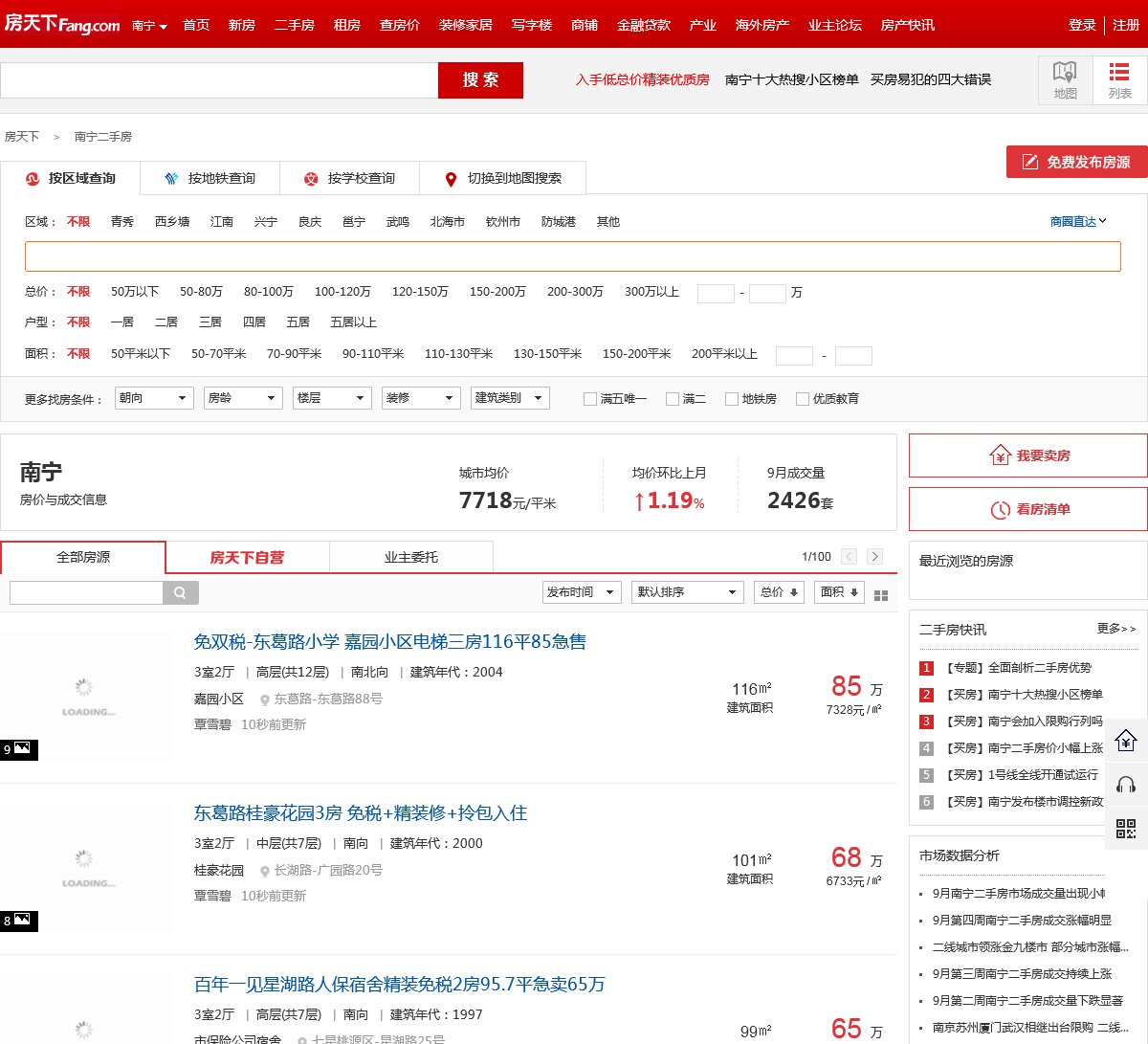Open the QR code floating icon
1148x1044 pixels.
click(1126, 829)
